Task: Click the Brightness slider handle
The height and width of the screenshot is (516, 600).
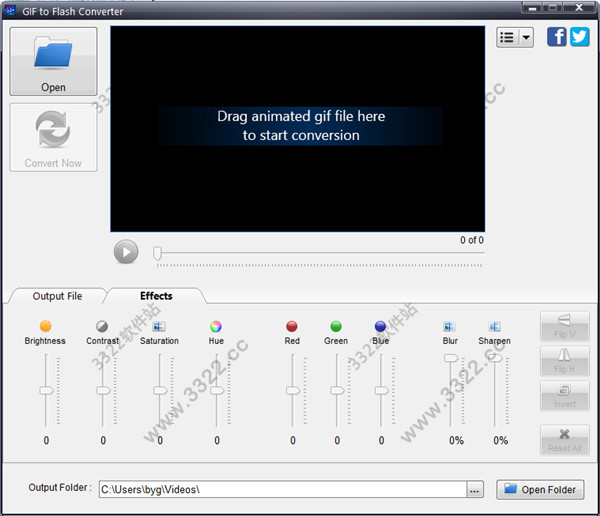Action: 47,390
